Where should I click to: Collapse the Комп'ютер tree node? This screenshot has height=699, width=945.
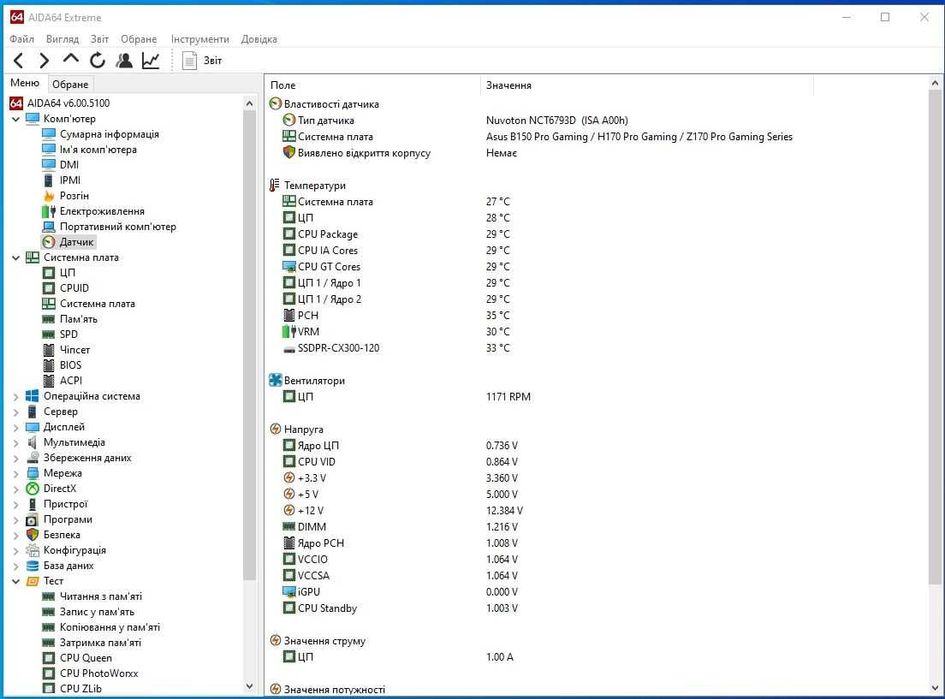click(x=16, y=119)
